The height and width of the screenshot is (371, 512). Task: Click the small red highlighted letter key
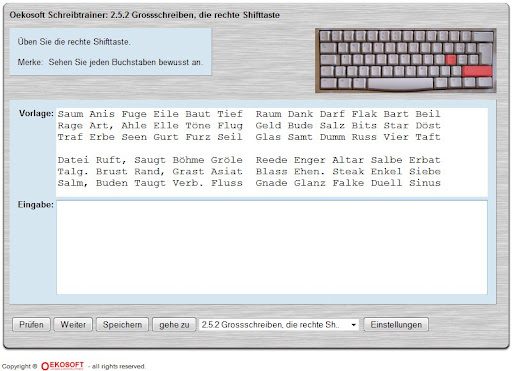(451, 60)
